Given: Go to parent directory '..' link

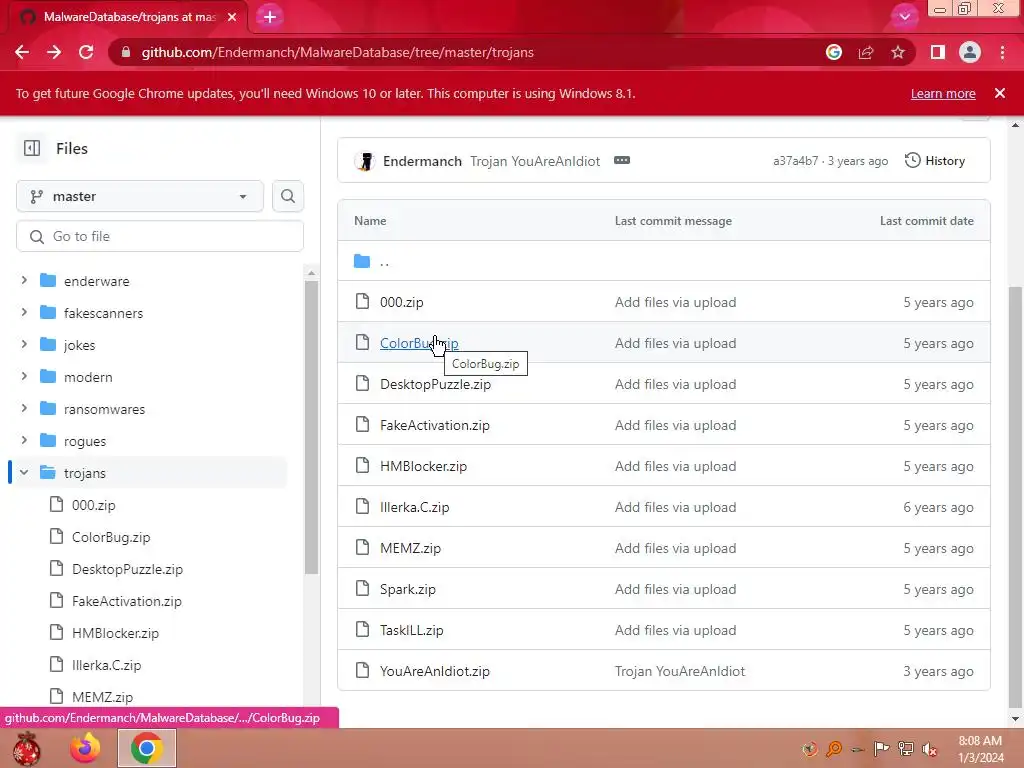Looking at the screenshot, I should (x=385, y=262).
